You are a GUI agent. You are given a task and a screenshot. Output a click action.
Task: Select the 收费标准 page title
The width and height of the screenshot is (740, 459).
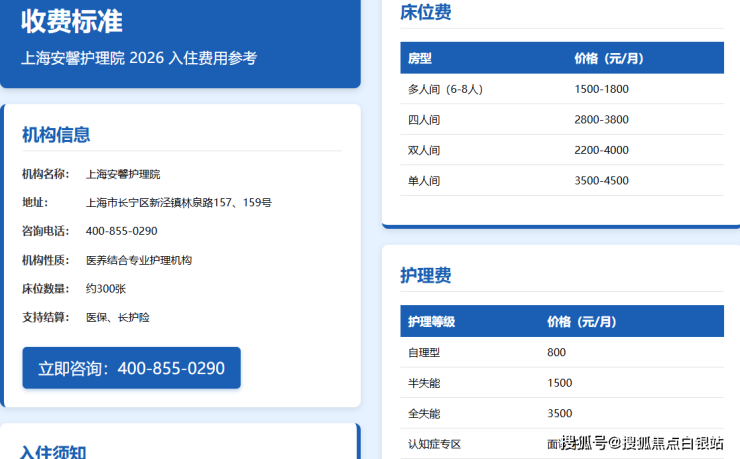(x=71, y=21)
